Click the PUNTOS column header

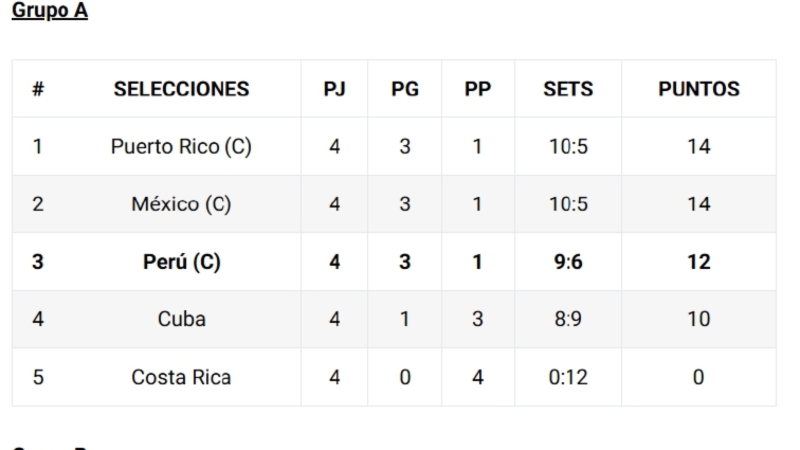[698, 89]
